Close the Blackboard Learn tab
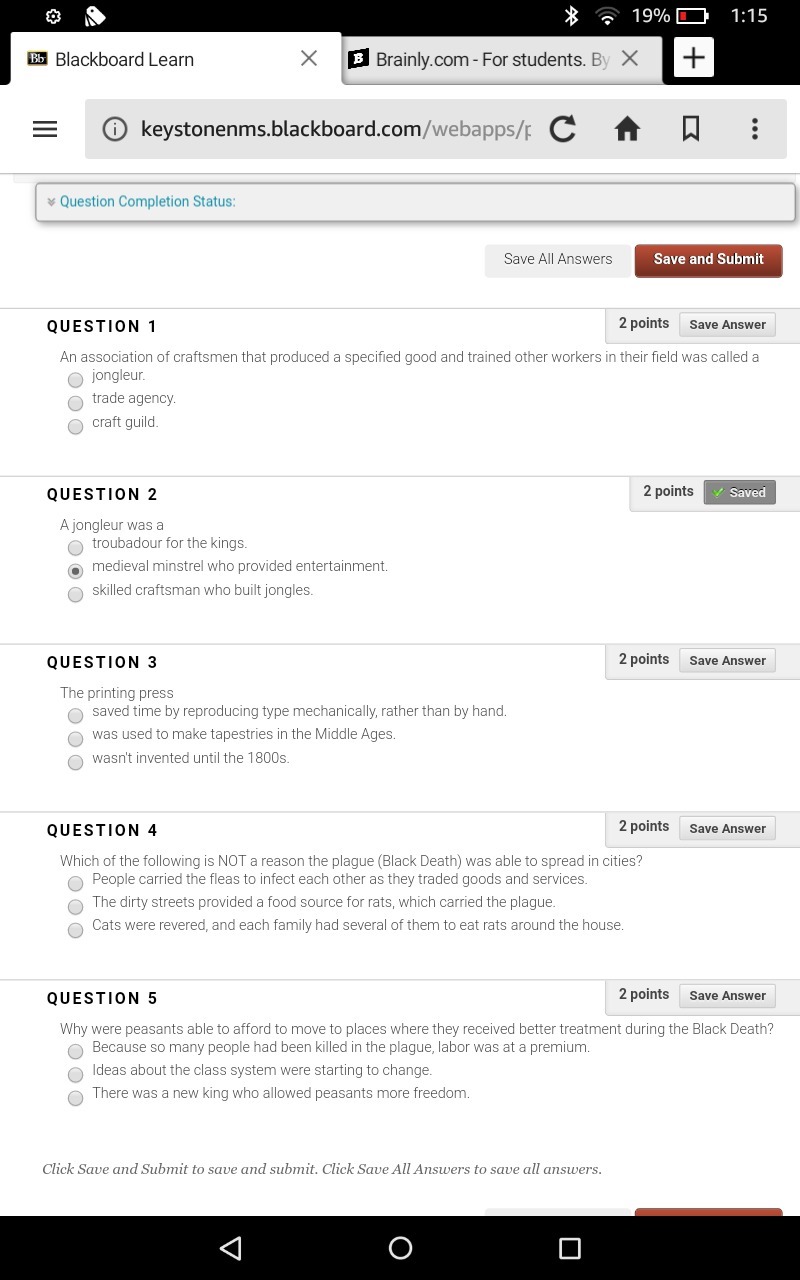The image size is (800, 1280). [x=309, y=58]
